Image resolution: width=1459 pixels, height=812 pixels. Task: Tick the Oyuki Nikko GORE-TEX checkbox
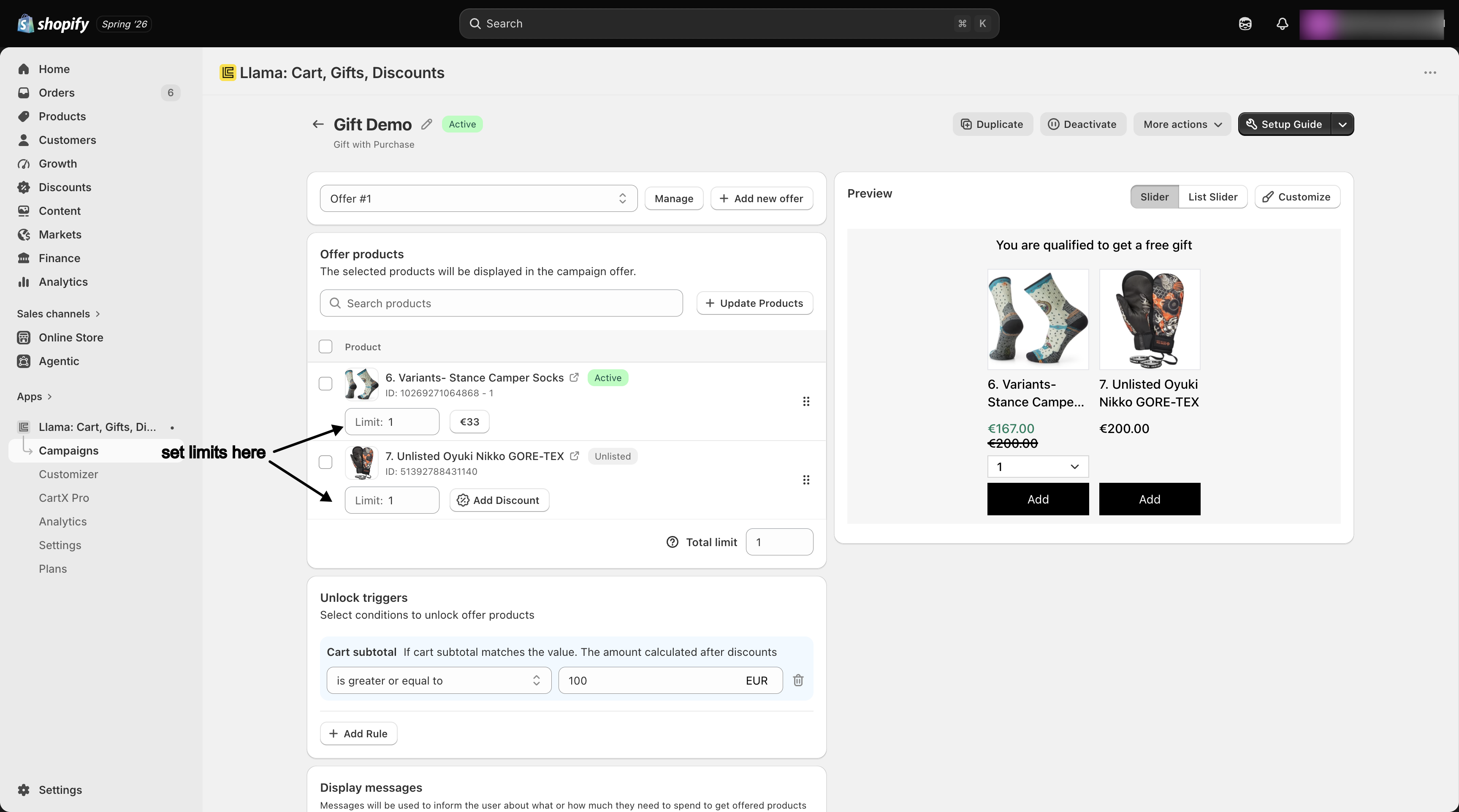[x=325, y=462]
